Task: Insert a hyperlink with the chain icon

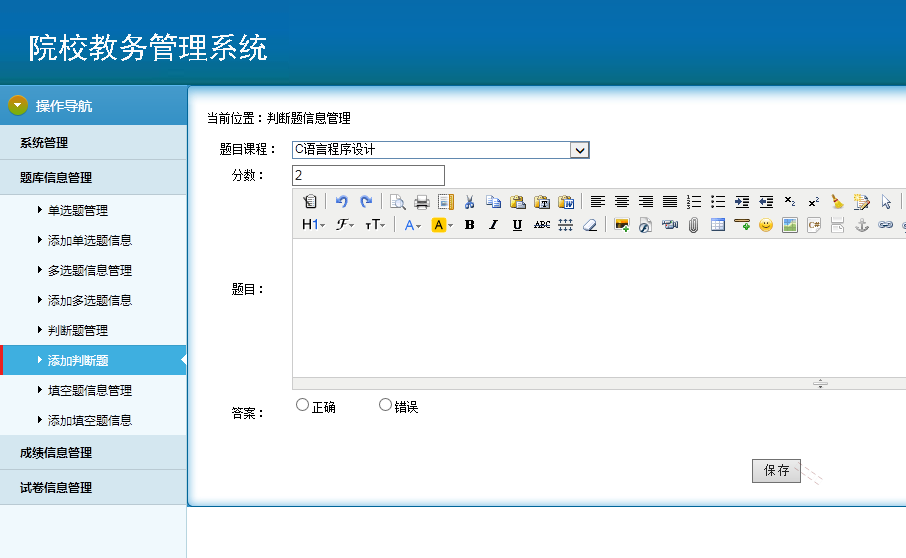Action: click(885, 225)
